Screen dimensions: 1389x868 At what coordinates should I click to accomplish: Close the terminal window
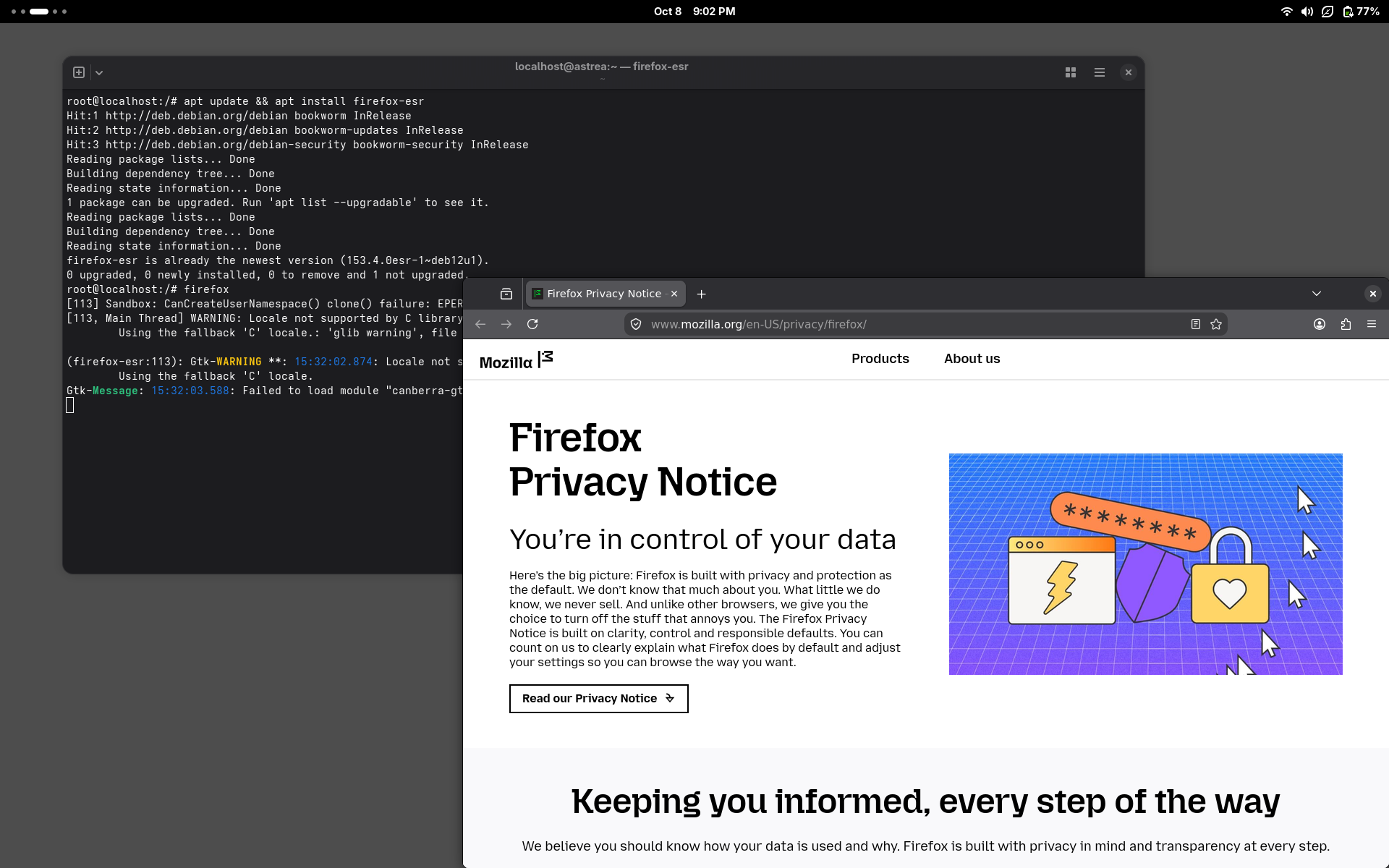click(1129, 72)
